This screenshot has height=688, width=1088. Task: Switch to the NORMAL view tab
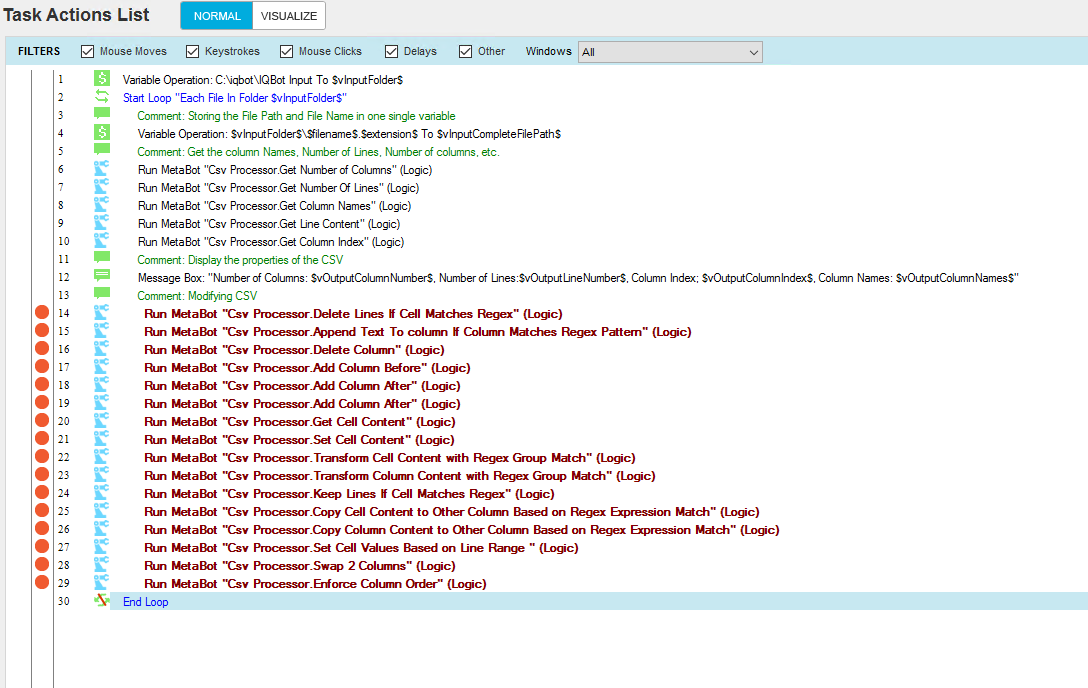217,16
